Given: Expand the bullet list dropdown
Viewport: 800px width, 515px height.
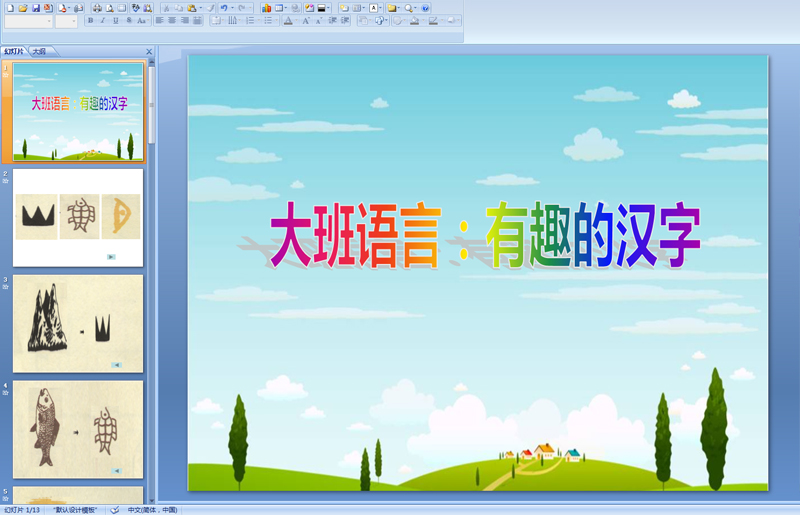Looking at the screenshot, I should pyautogui.click(x=277, y=20).
